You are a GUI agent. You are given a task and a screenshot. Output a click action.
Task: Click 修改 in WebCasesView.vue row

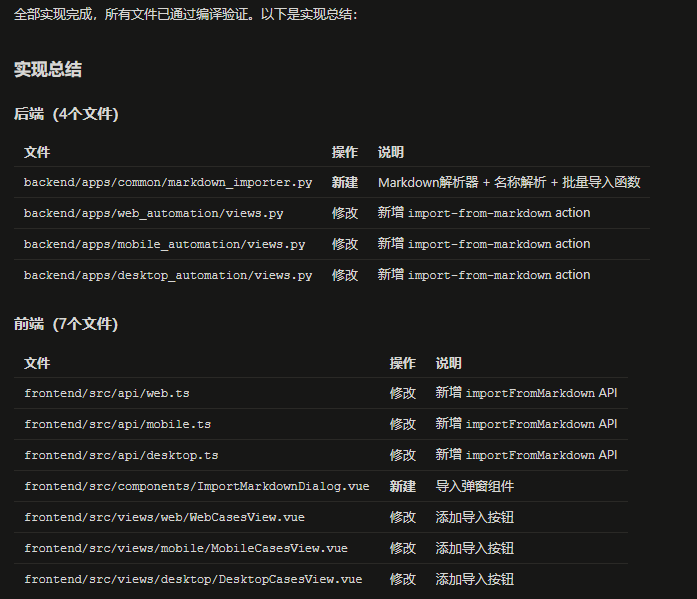(x=403, y=518)
